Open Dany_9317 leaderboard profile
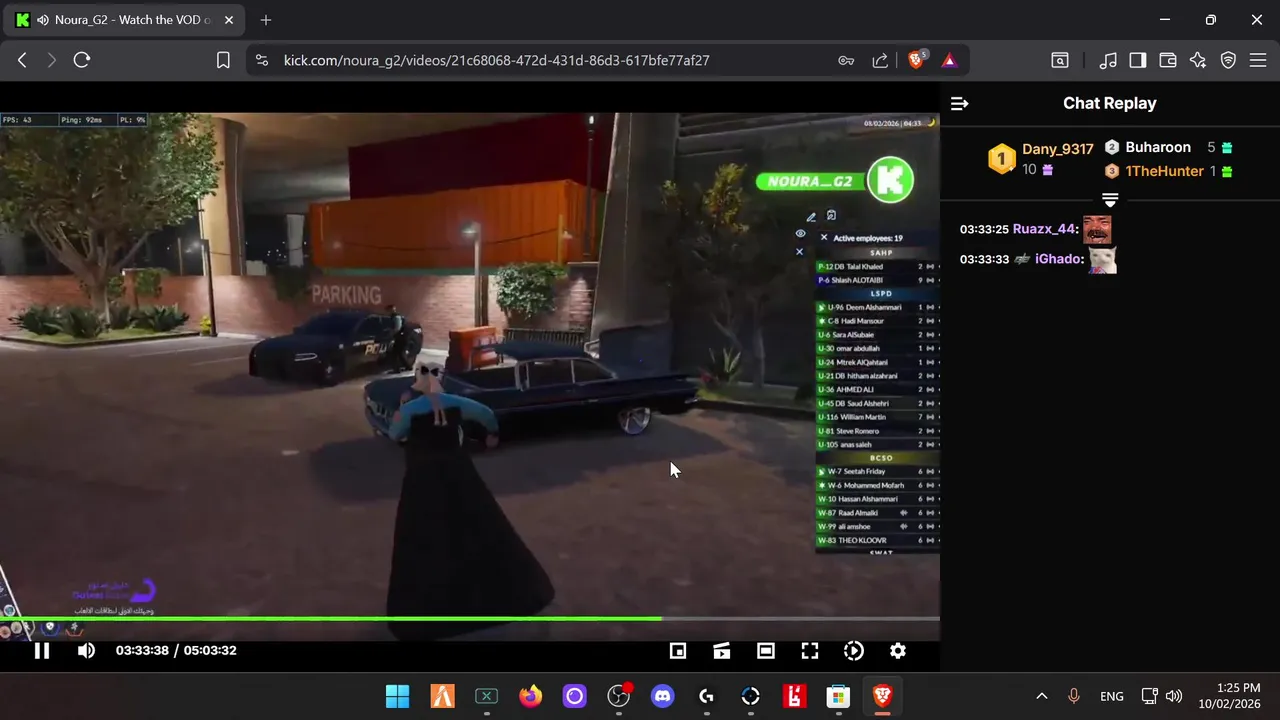 [x=1057, y=149]
